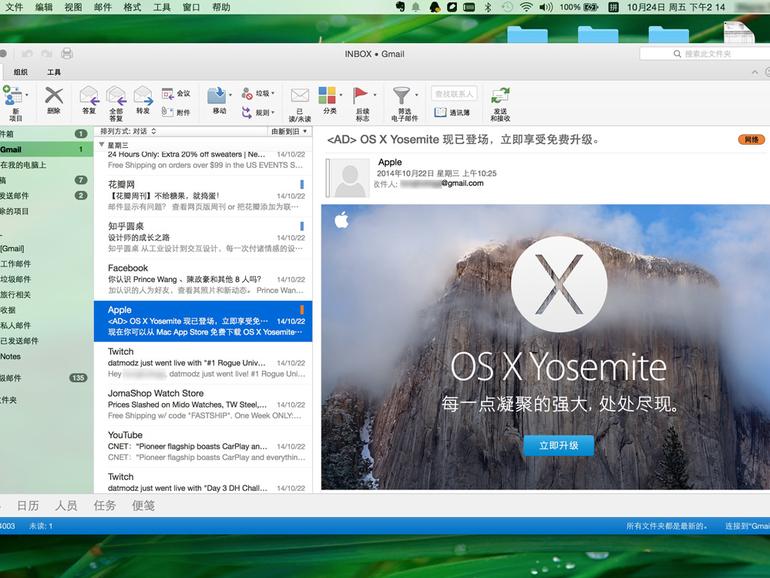770x578 pixels.
Task: Collapse the 星期三 group triangle
Action: 102,145
